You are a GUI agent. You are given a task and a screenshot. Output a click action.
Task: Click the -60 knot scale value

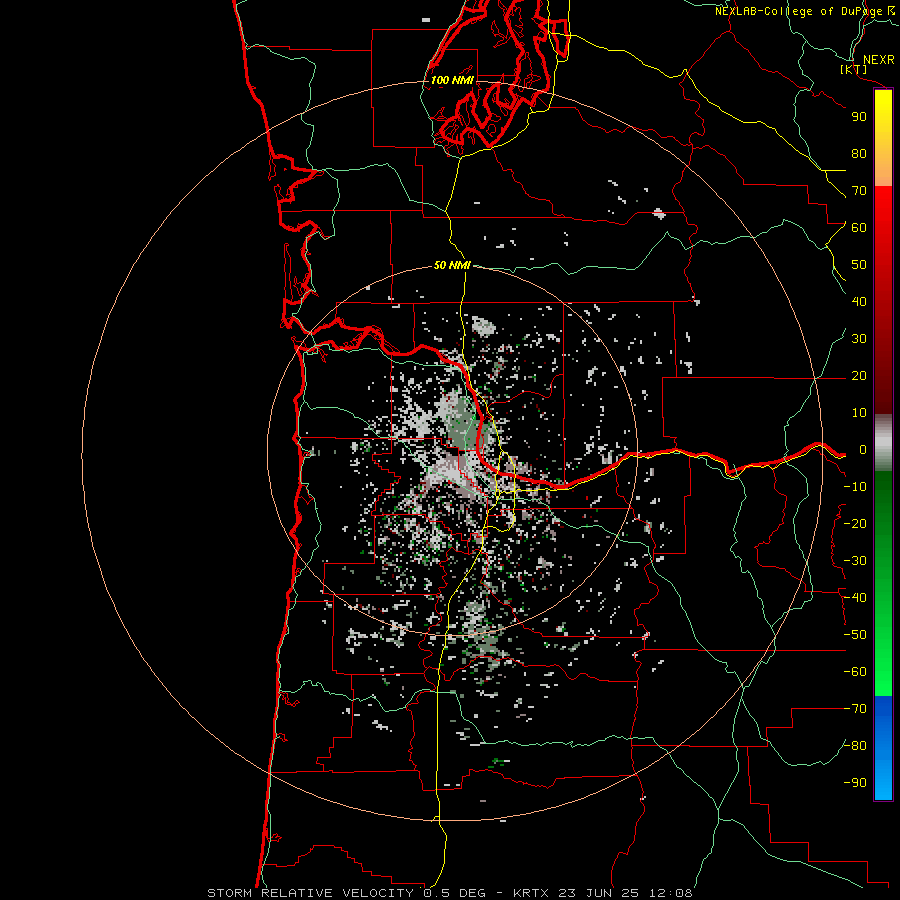(855, 672)
